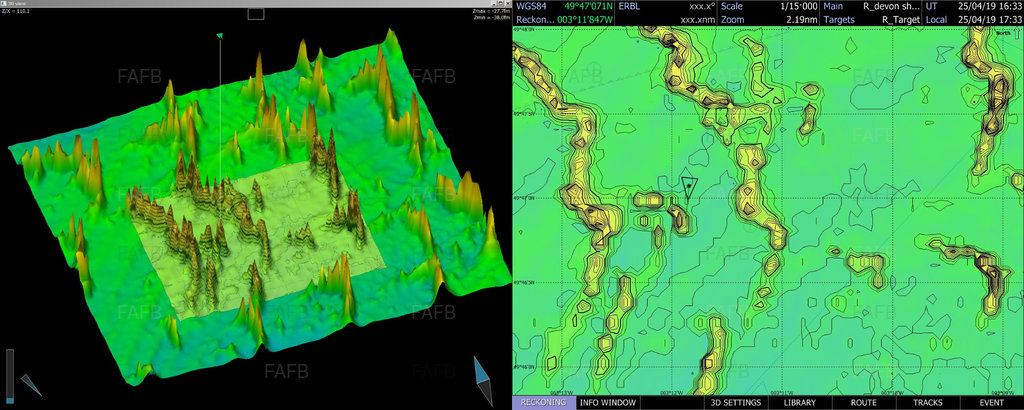Viewport: 1024px width, 410px height.
Task: Click the green flag marker in 3D view
Action: pyautogui.click(x=219, y=37)
